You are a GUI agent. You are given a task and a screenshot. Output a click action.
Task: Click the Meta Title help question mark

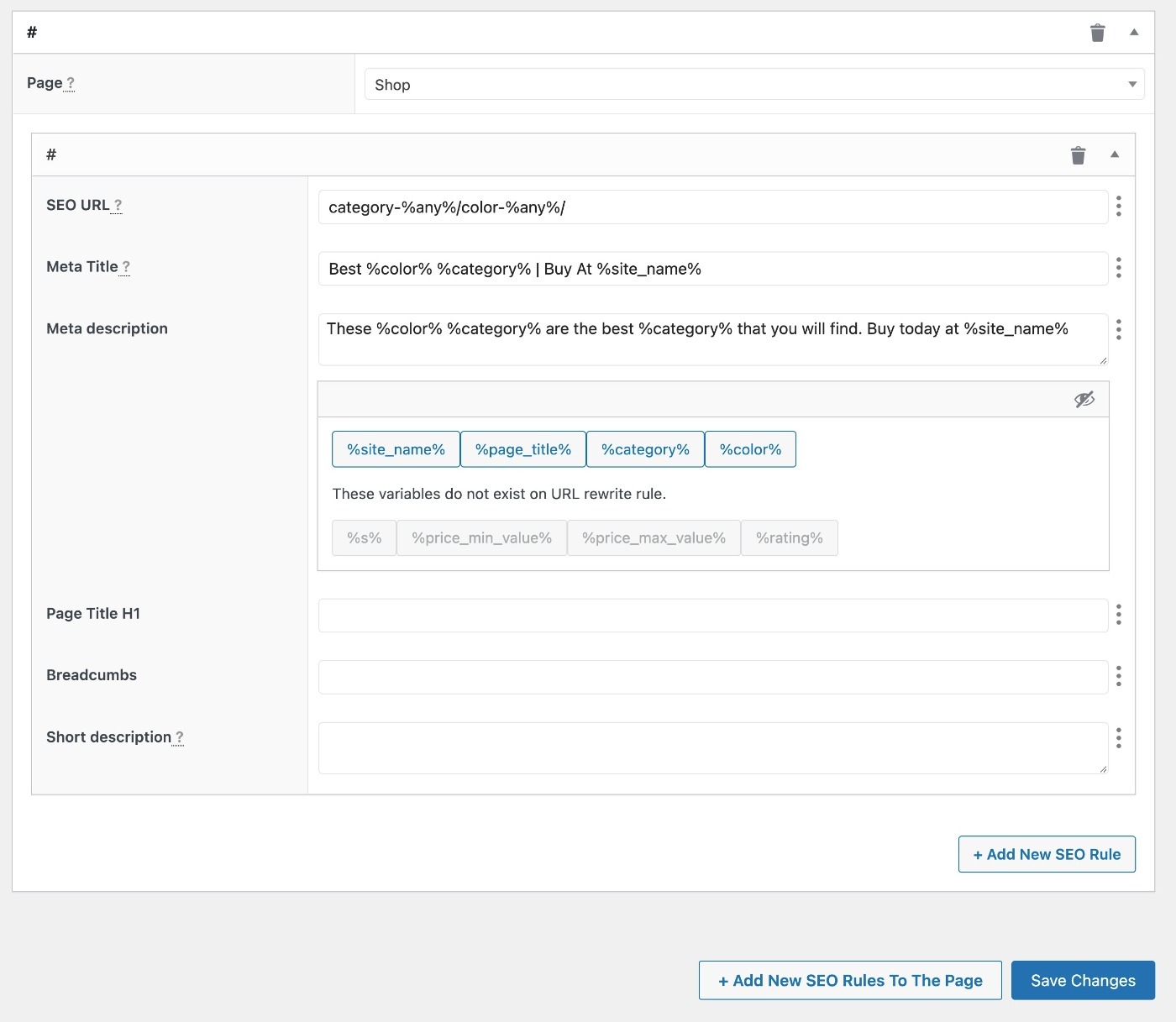pos(125,267)
